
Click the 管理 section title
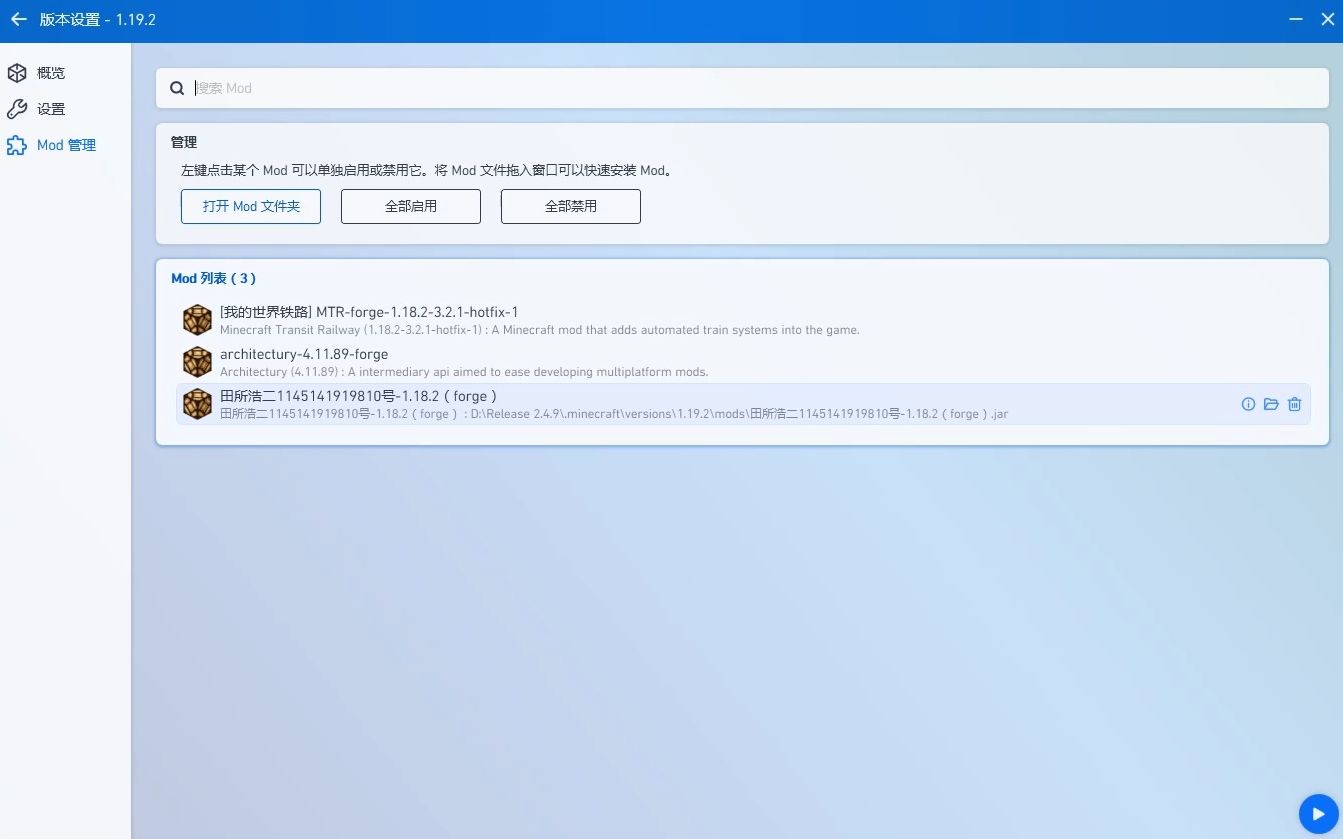click(x=184, y=142)
